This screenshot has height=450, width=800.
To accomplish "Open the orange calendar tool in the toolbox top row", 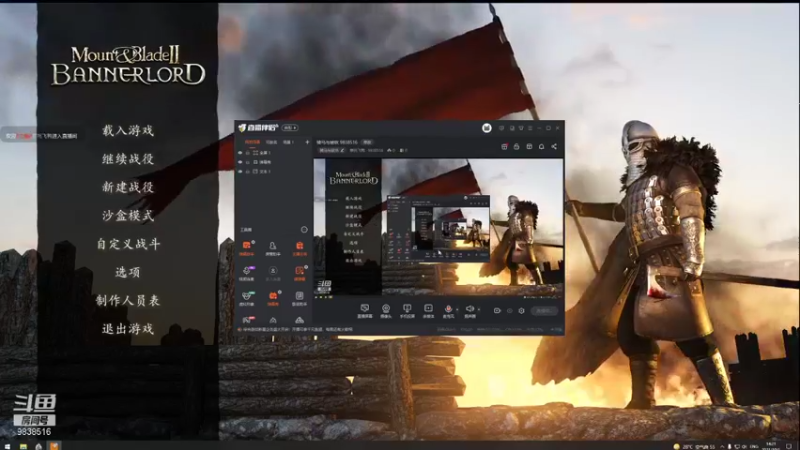I will 299,248.
